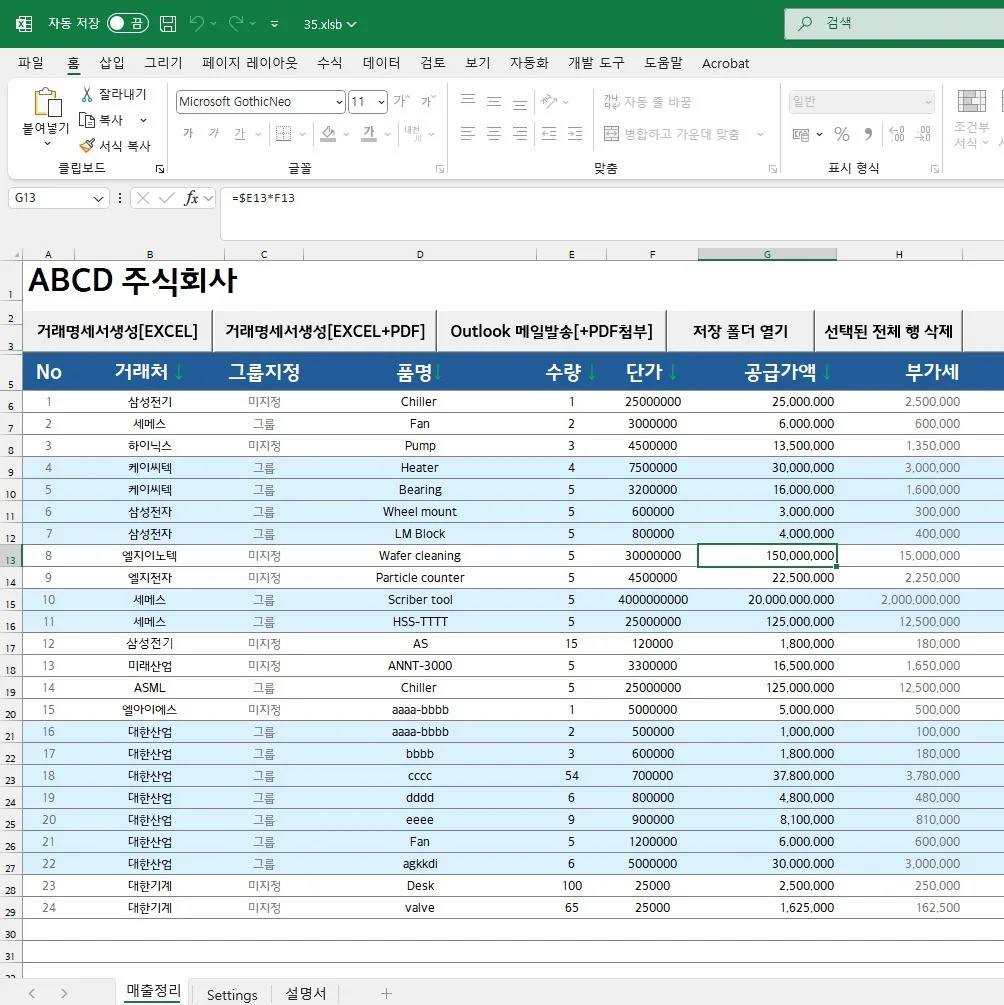Click the Paste clipboard icon

46,103
